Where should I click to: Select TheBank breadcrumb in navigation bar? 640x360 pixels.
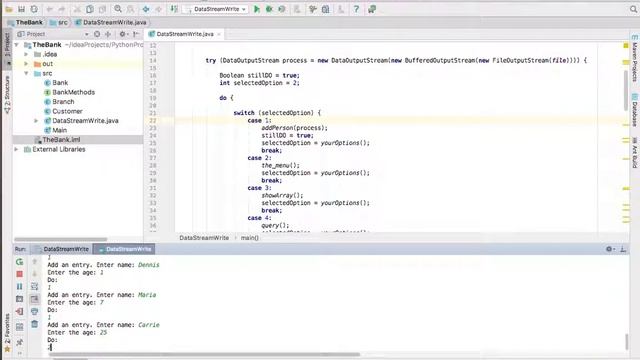tap(25, 22)
